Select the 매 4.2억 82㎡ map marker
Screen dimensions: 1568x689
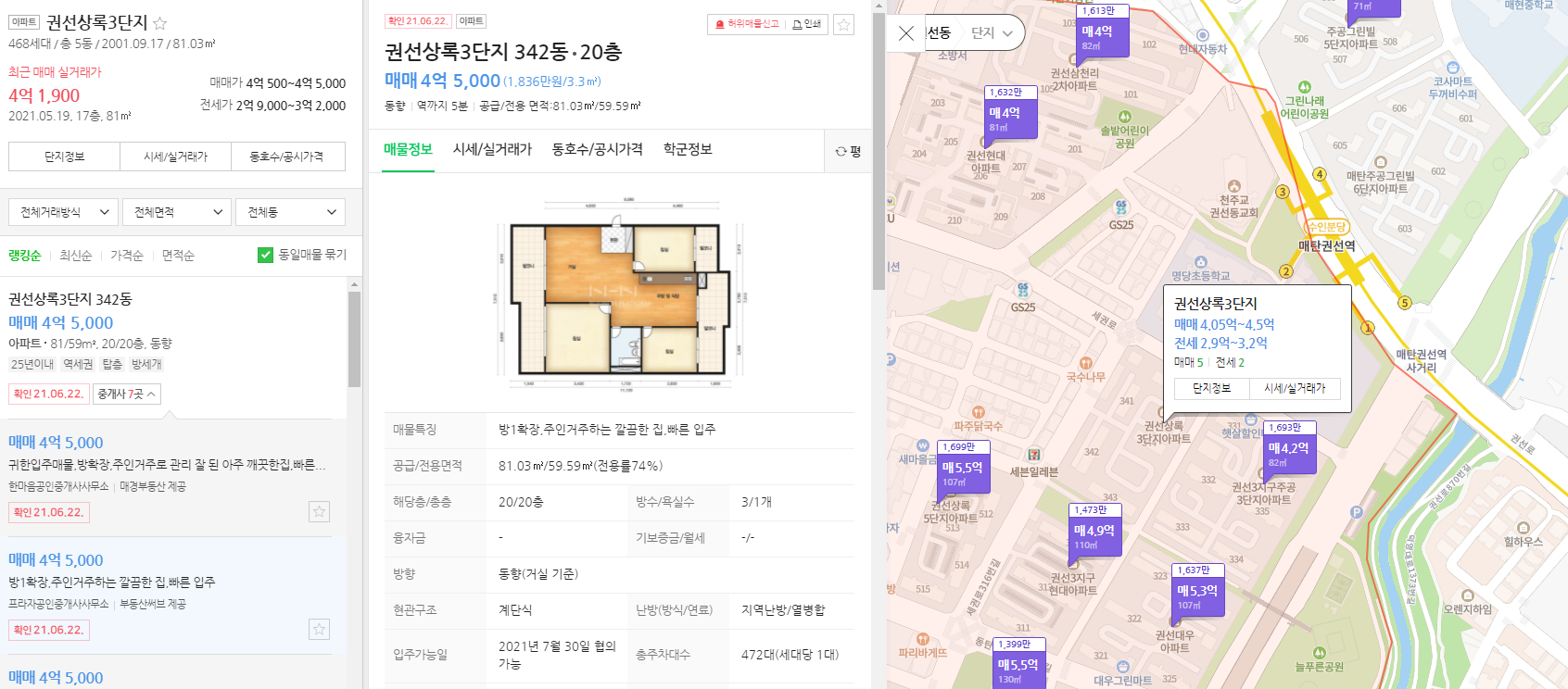[x=1289, y=451]
